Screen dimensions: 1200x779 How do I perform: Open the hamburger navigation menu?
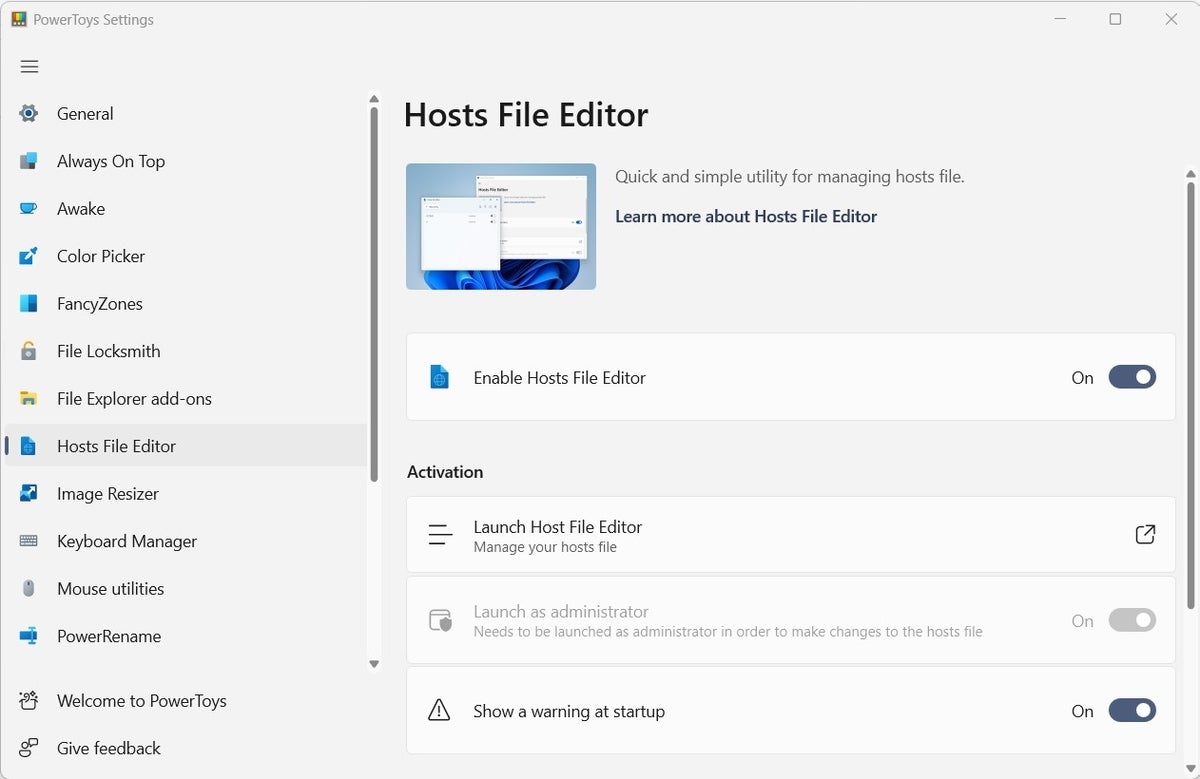tap(29, 67)
